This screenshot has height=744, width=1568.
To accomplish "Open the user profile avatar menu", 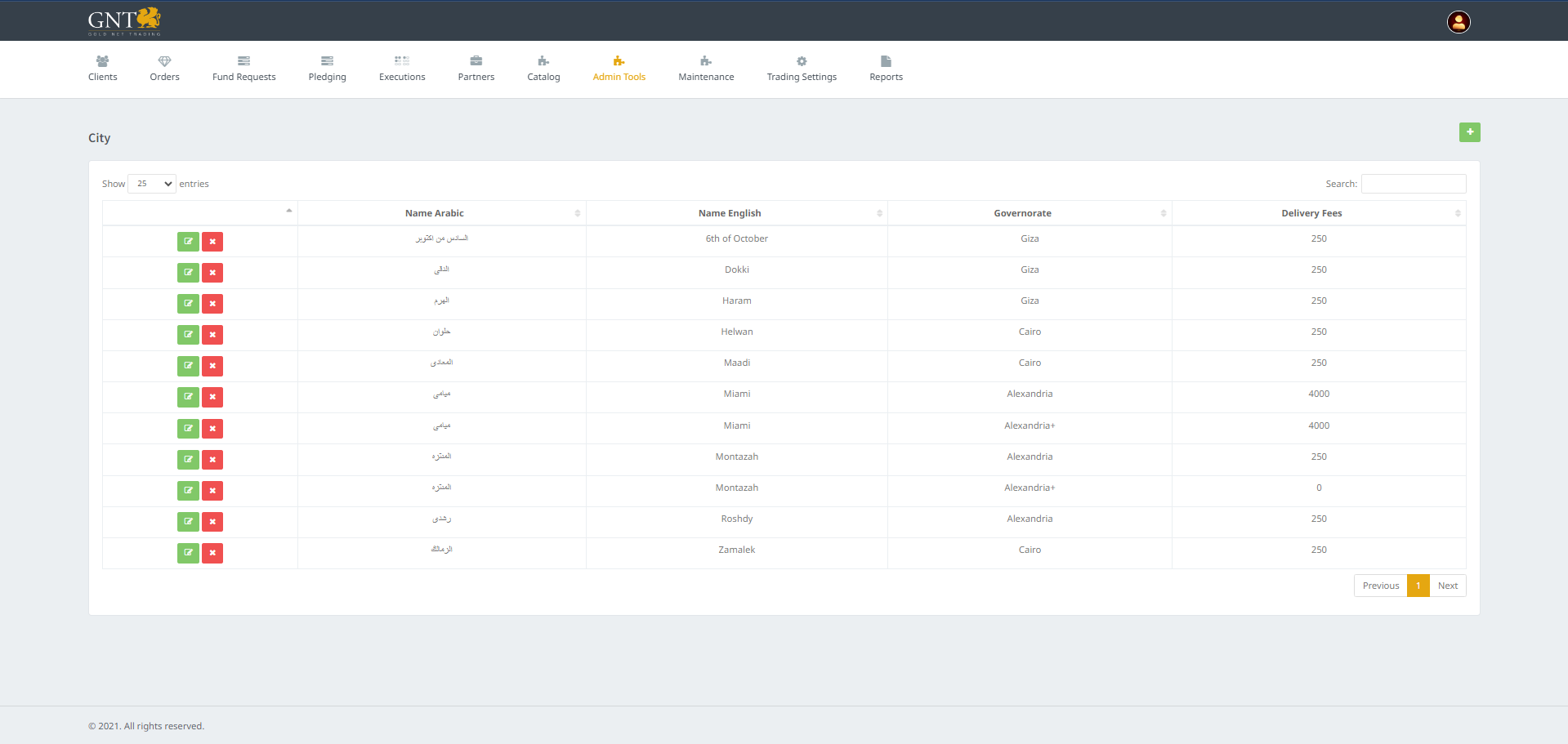I will coord(1459,22).
